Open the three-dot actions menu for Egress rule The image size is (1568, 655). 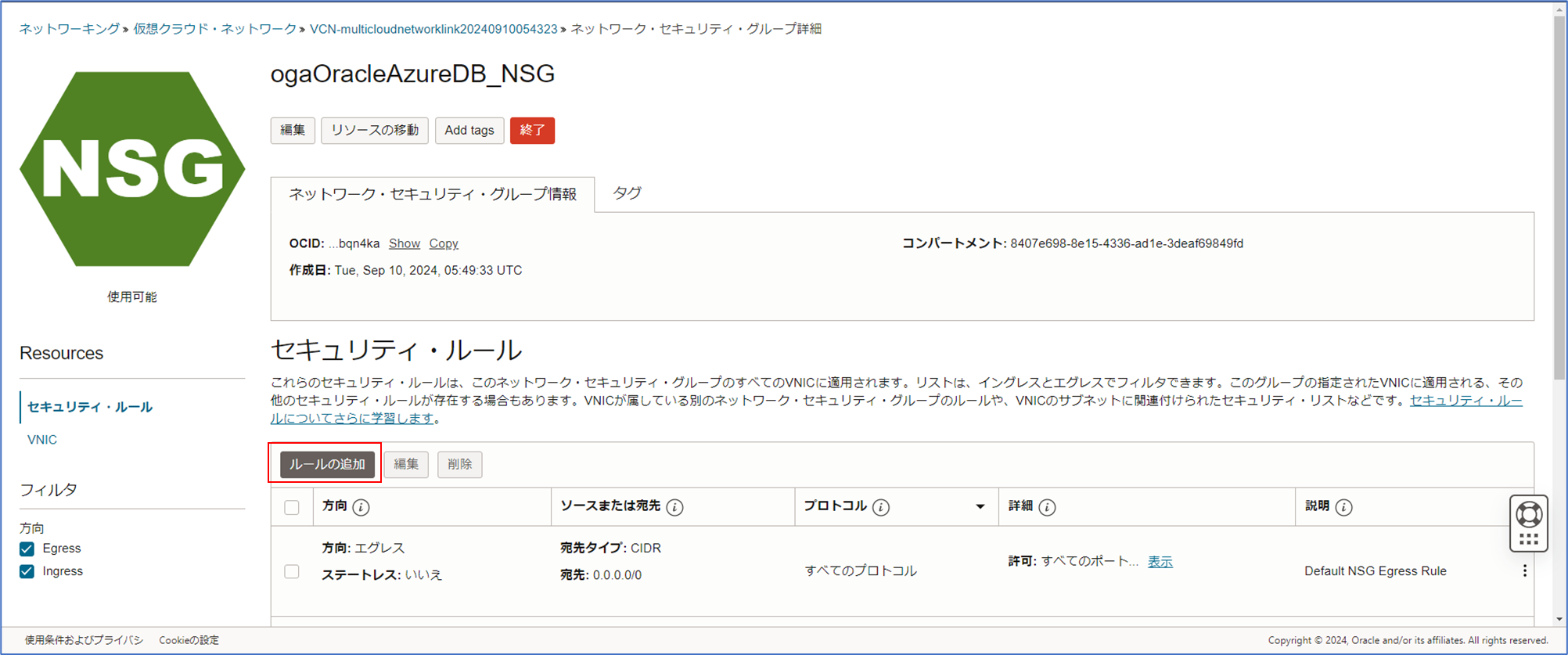click(1524, 571)
